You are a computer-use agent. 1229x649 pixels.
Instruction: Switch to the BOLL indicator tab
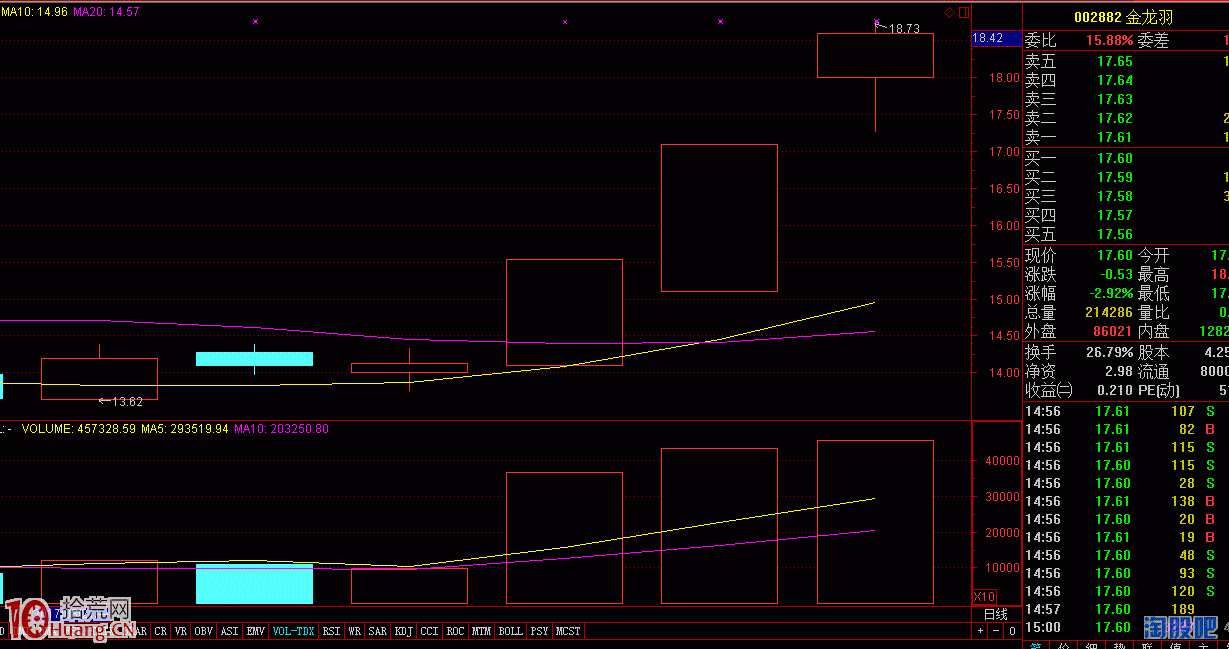(x=510, y=632)
